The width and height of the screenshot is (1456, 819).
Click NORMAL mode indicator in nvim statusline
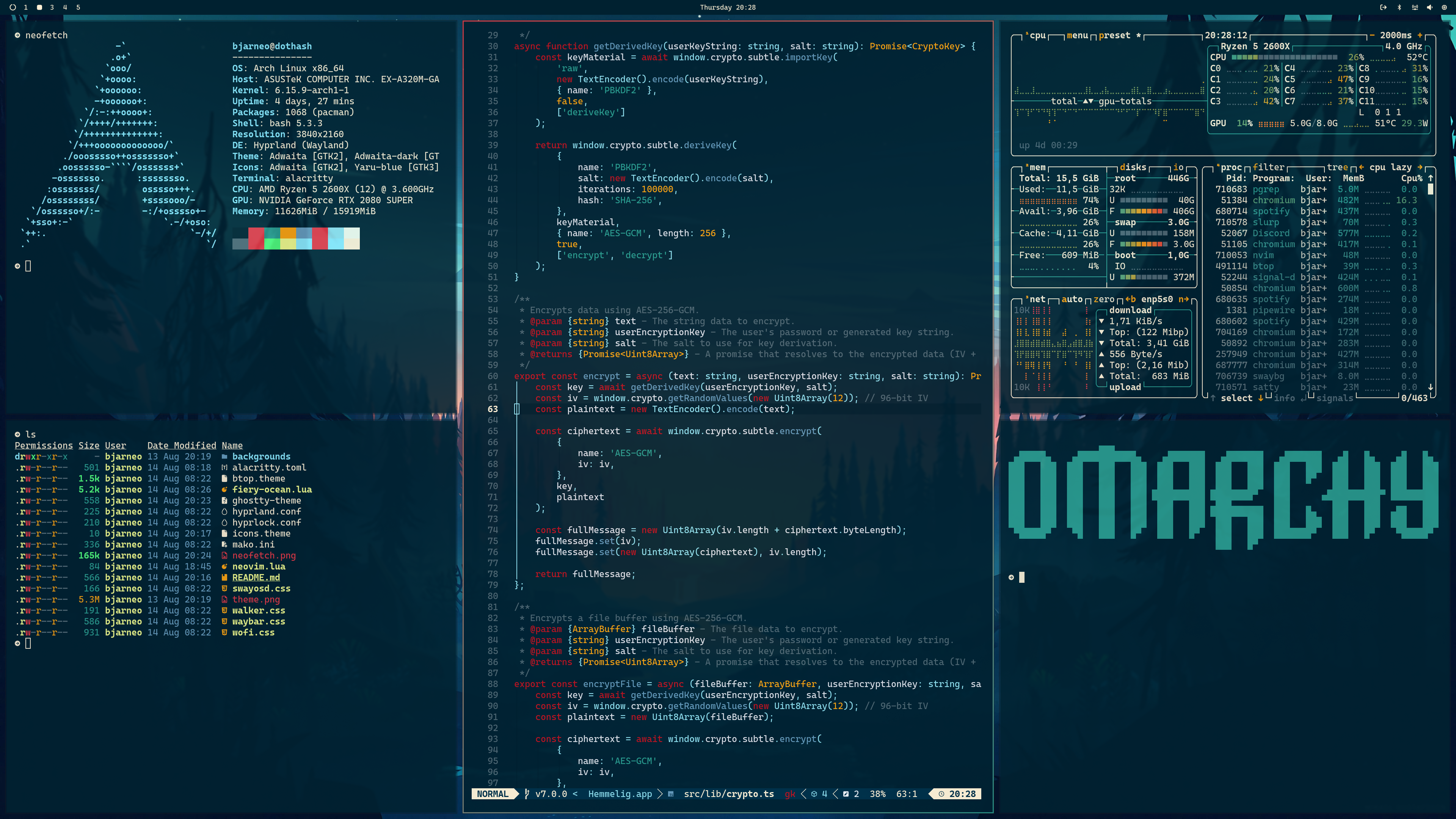tap(492, 794)
